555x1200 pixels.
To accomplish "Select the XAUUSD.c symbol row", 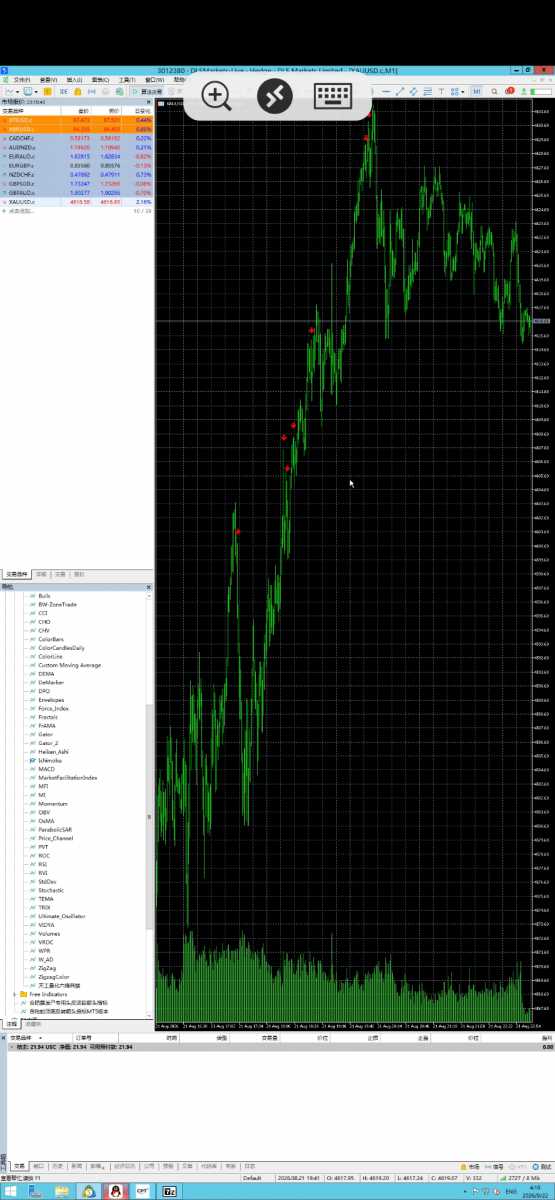I will coord(77,202).
